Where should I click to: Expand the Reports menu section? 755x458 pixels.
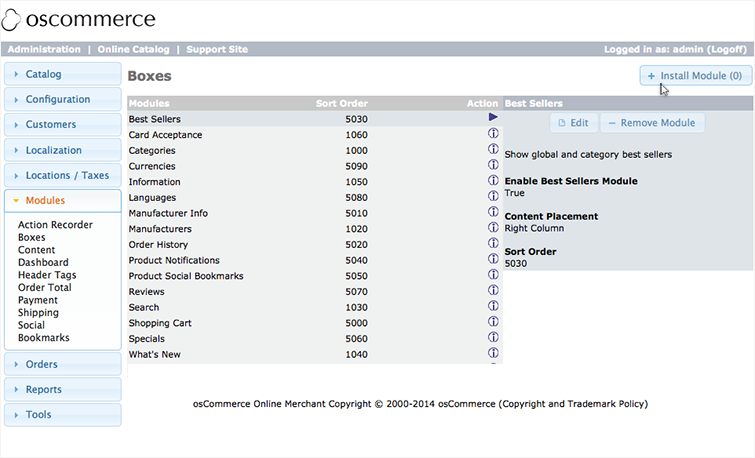click(x=63, y=389)
